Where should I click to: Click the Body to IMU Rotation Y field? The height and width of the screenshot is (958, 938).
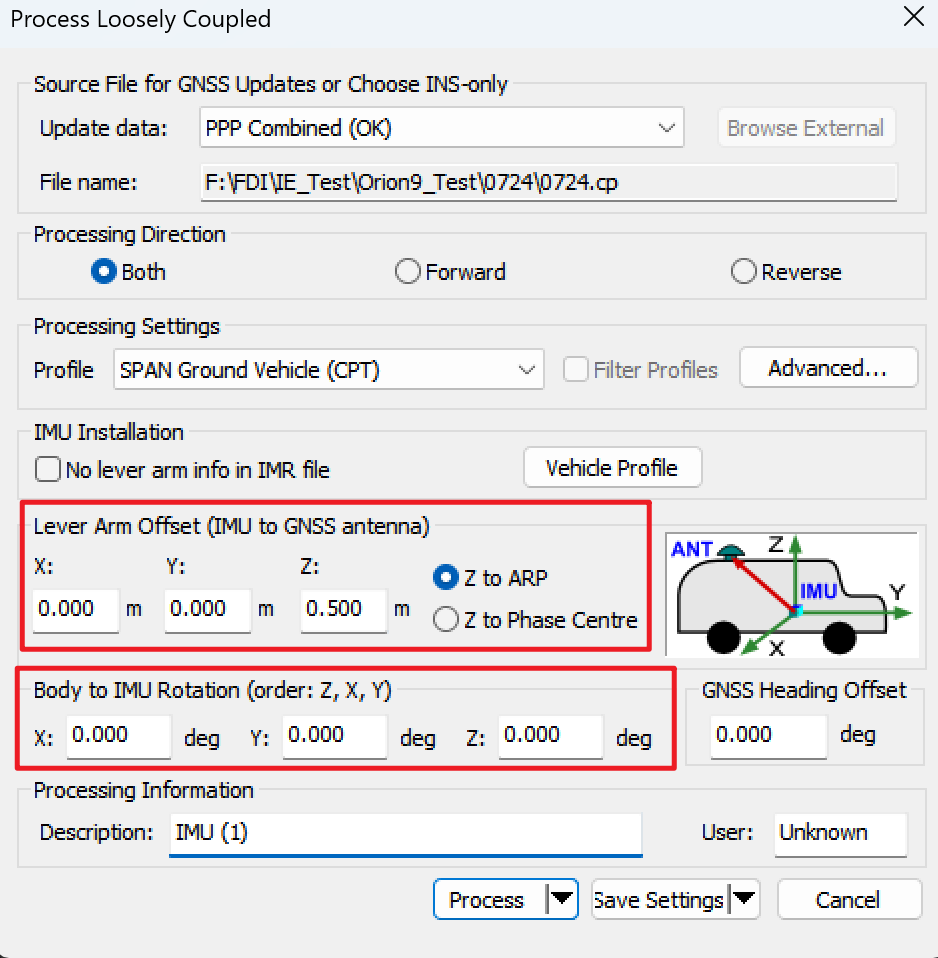pos(334,736)
